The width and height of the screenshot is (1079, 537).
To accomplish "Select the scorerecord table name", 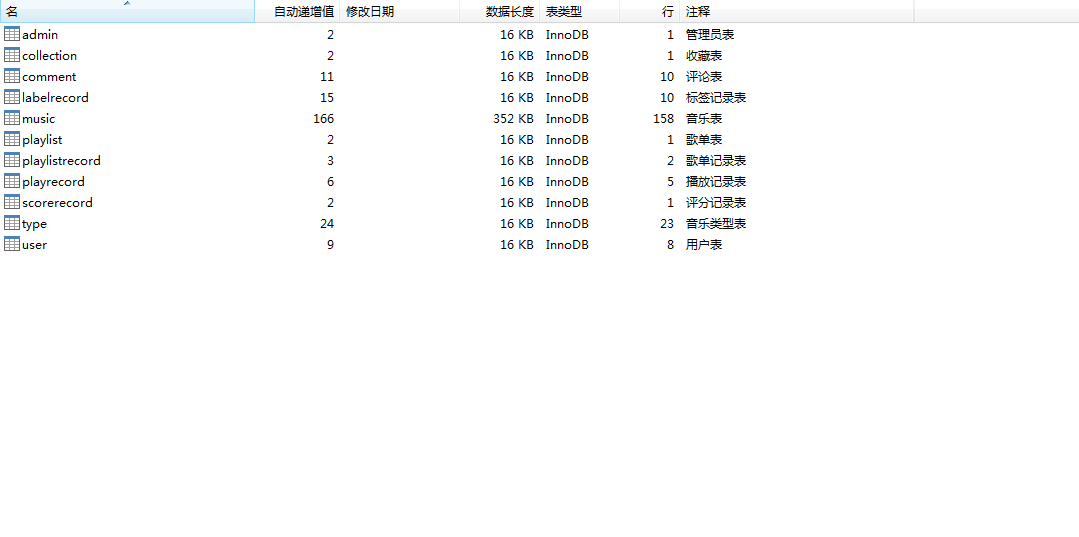I will (x=57, y=203).
